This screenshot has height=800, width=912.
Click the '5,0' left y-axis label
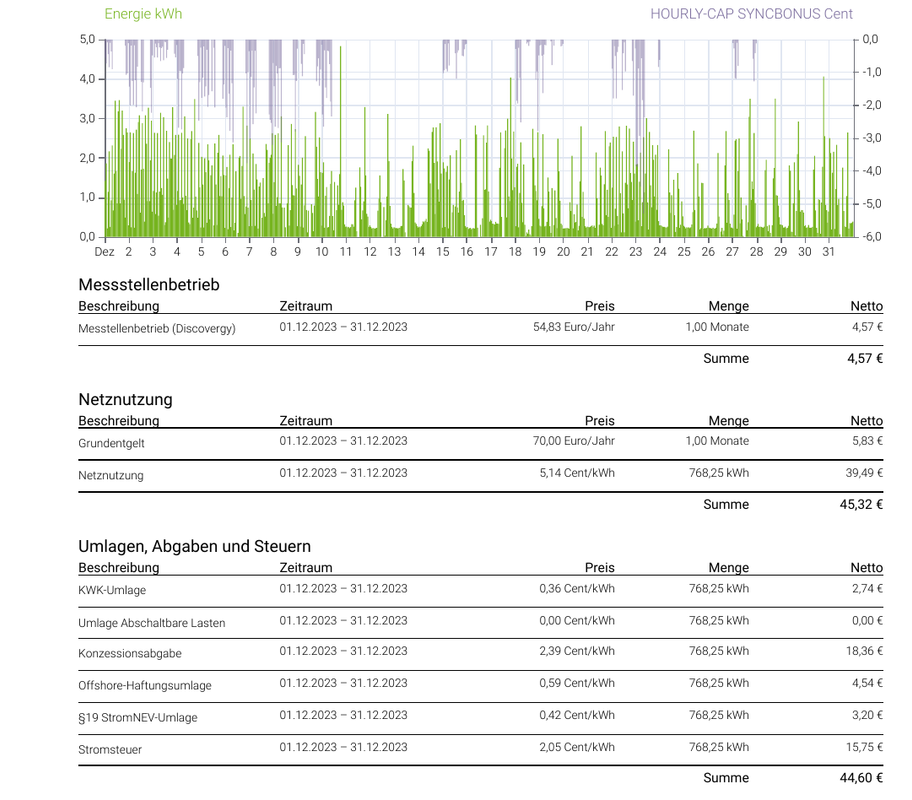click(87, 40)
